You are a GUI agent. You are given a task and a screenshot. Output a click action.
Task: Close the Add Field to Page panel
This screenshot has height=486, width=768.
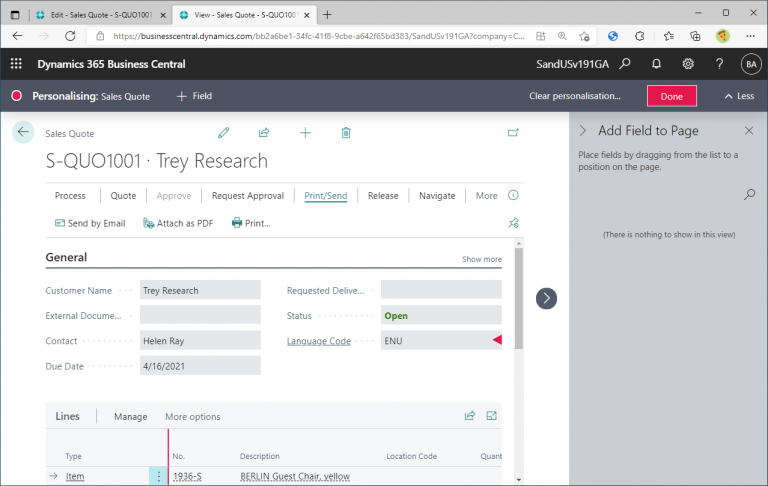pyautogui.click(x=749, y=131)
